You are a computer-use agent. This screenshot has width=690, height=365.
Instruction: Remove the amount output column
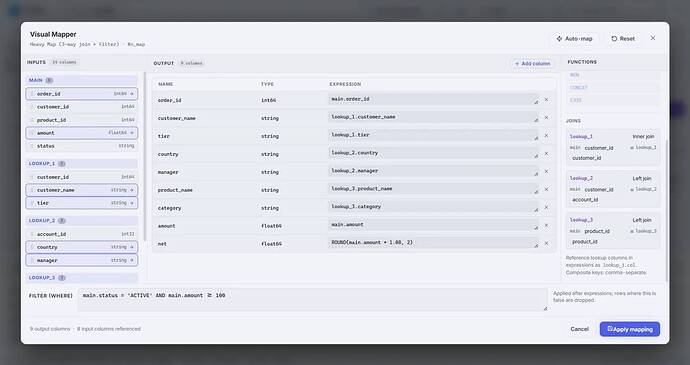point(546,225)
